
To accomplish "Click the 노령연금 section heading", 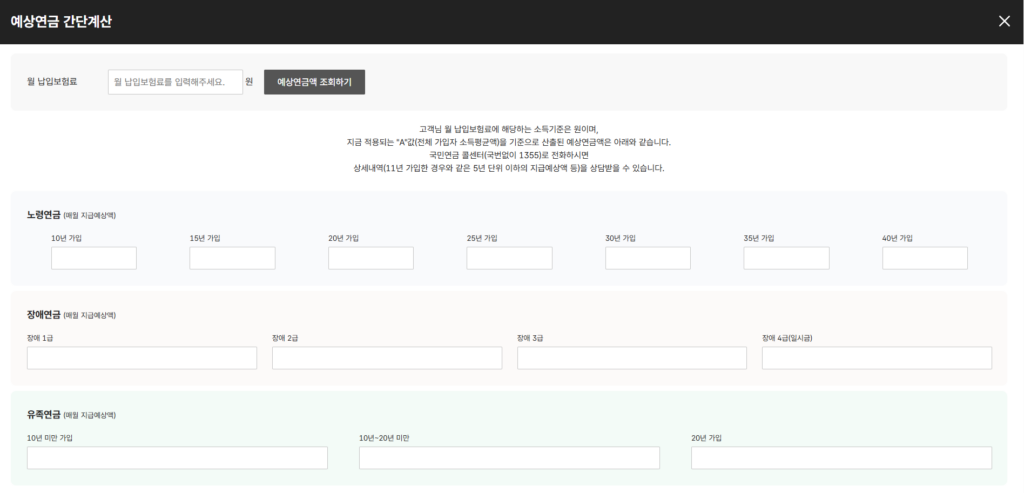I will (x=44, y=215).
